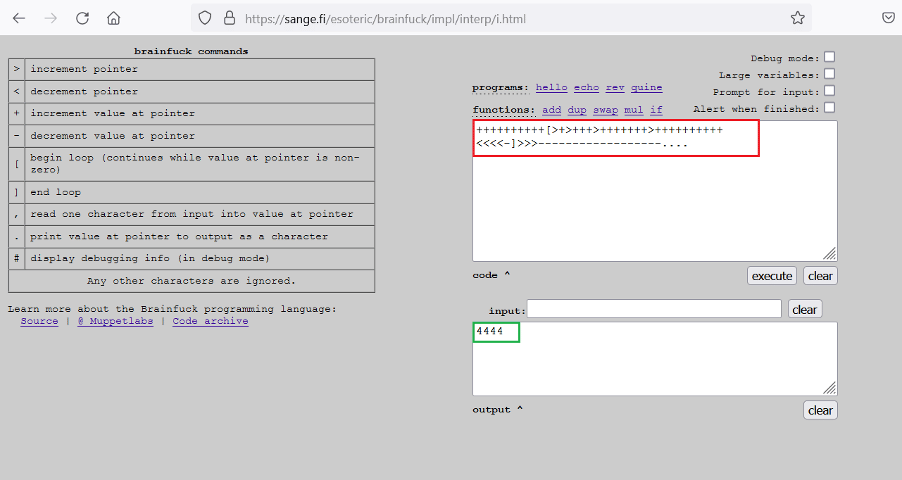Image resolution: width=902 pixels, height=480 pixels.
Task: Open the Pocket save icon
Action: click(x=888, y=18)
